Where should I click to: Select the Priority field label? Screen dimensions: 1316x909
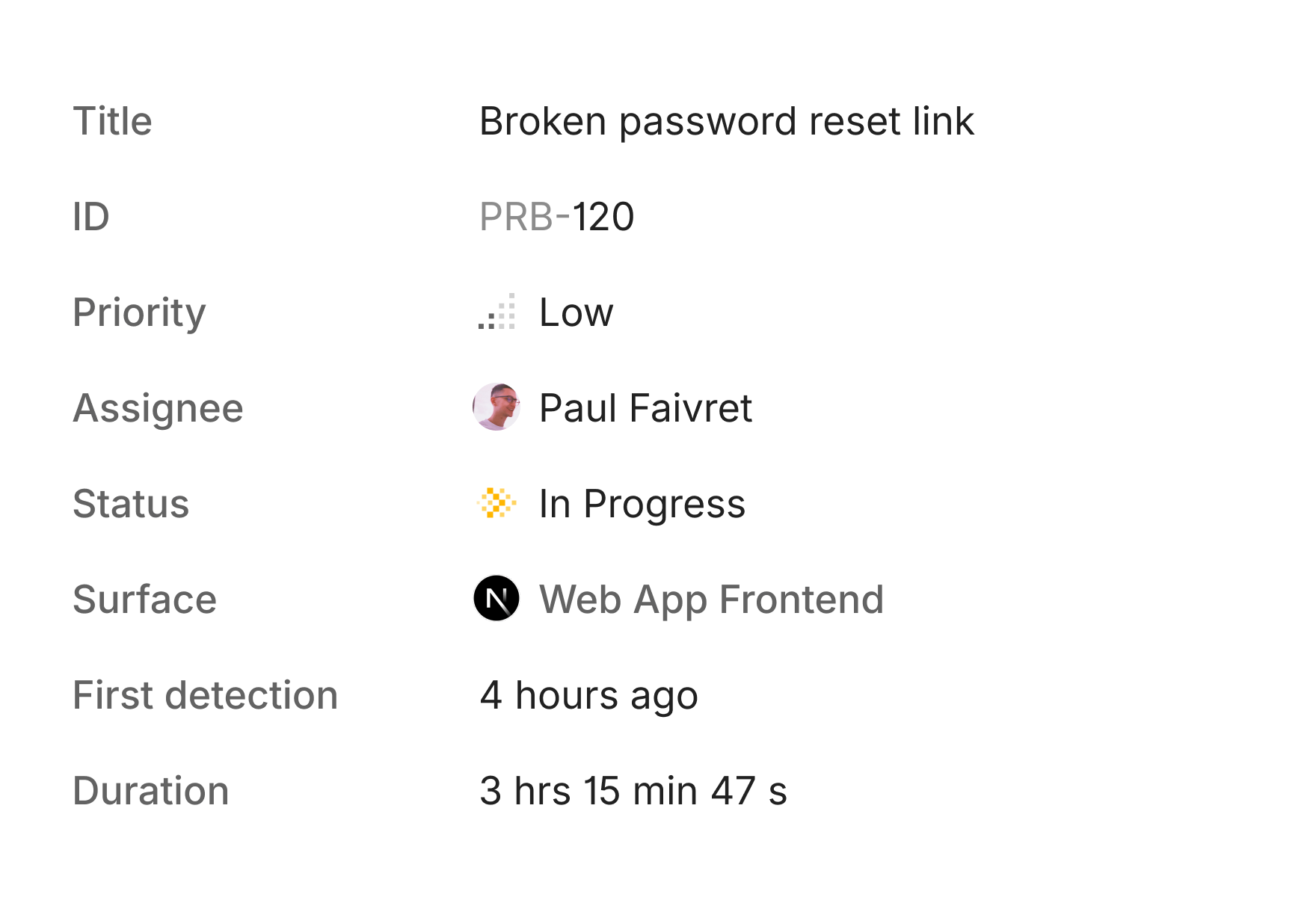click(139, 312)
